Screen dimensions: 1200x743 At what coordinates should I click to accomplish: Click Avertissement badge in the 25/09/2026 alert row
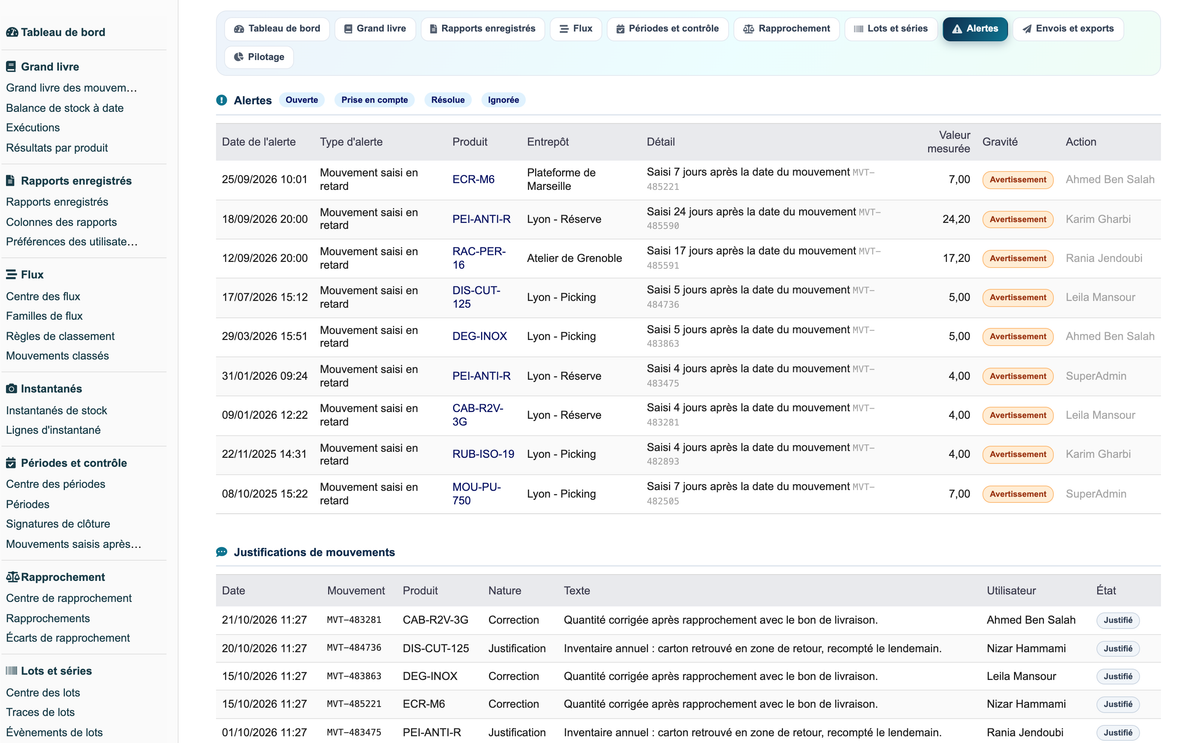pyautogui.click(x=1018, y=180)
